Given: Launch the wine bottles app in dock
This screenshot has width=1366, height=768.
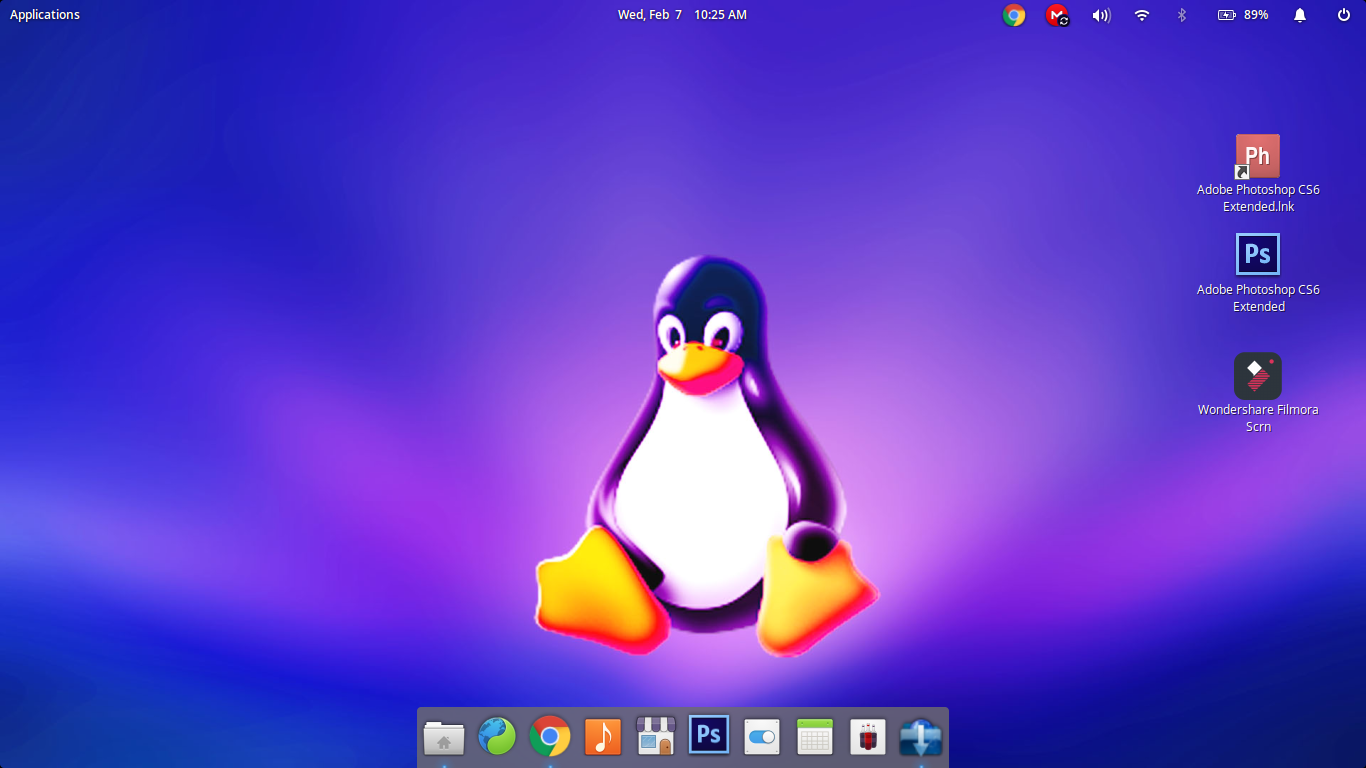Looking at the screenshot, I should [x=868, y=737].
